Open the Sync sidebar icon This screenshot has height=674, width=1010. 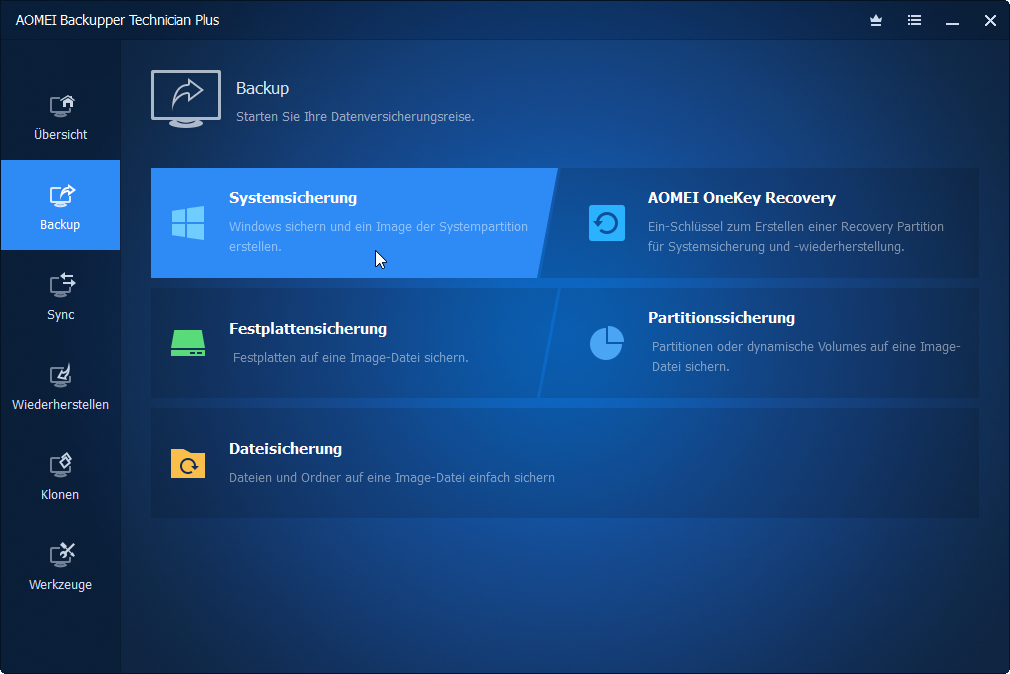[x=62, y=285]
